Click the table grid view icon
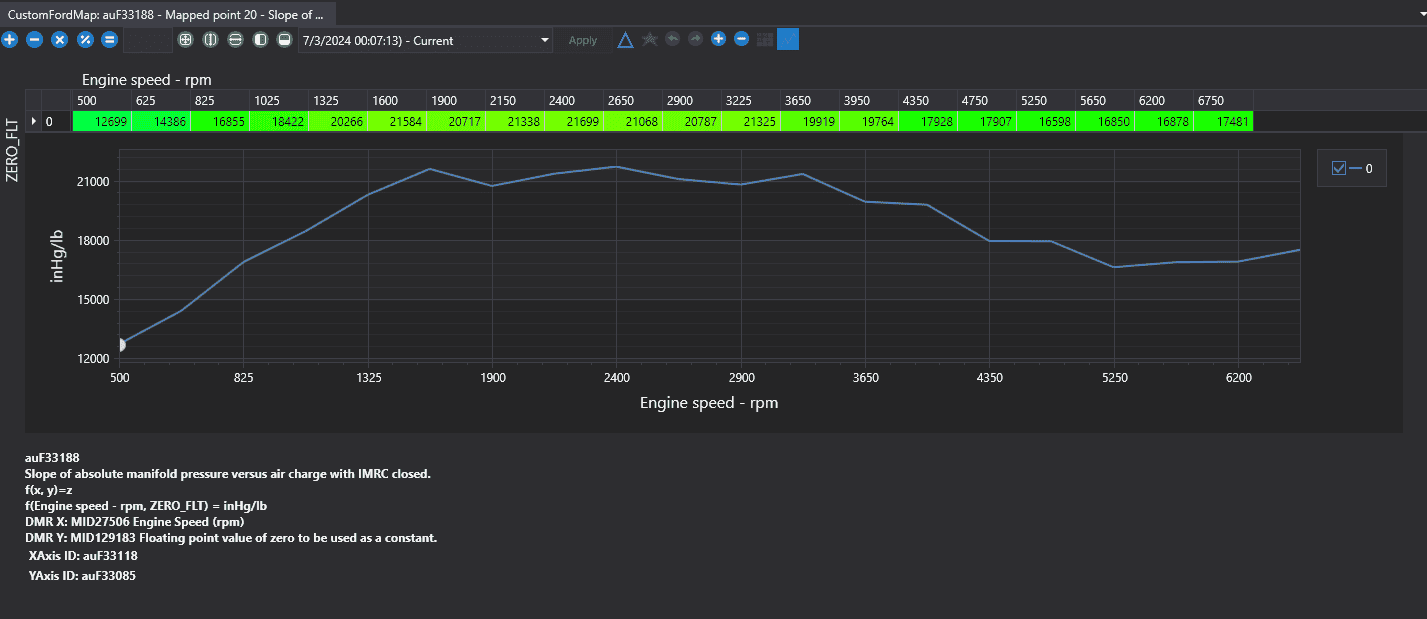Image resolution: width=1427 pixels, height=619 pixels. pos(765,39)
